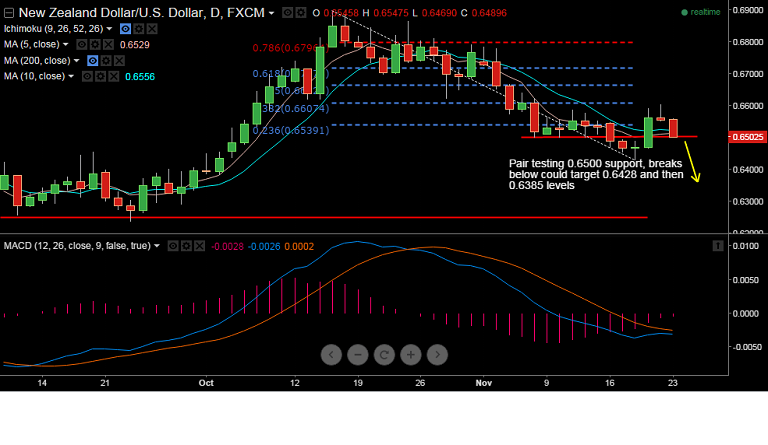
Task: Remove the MA (10, close) indicator
Action: (114, 76)
